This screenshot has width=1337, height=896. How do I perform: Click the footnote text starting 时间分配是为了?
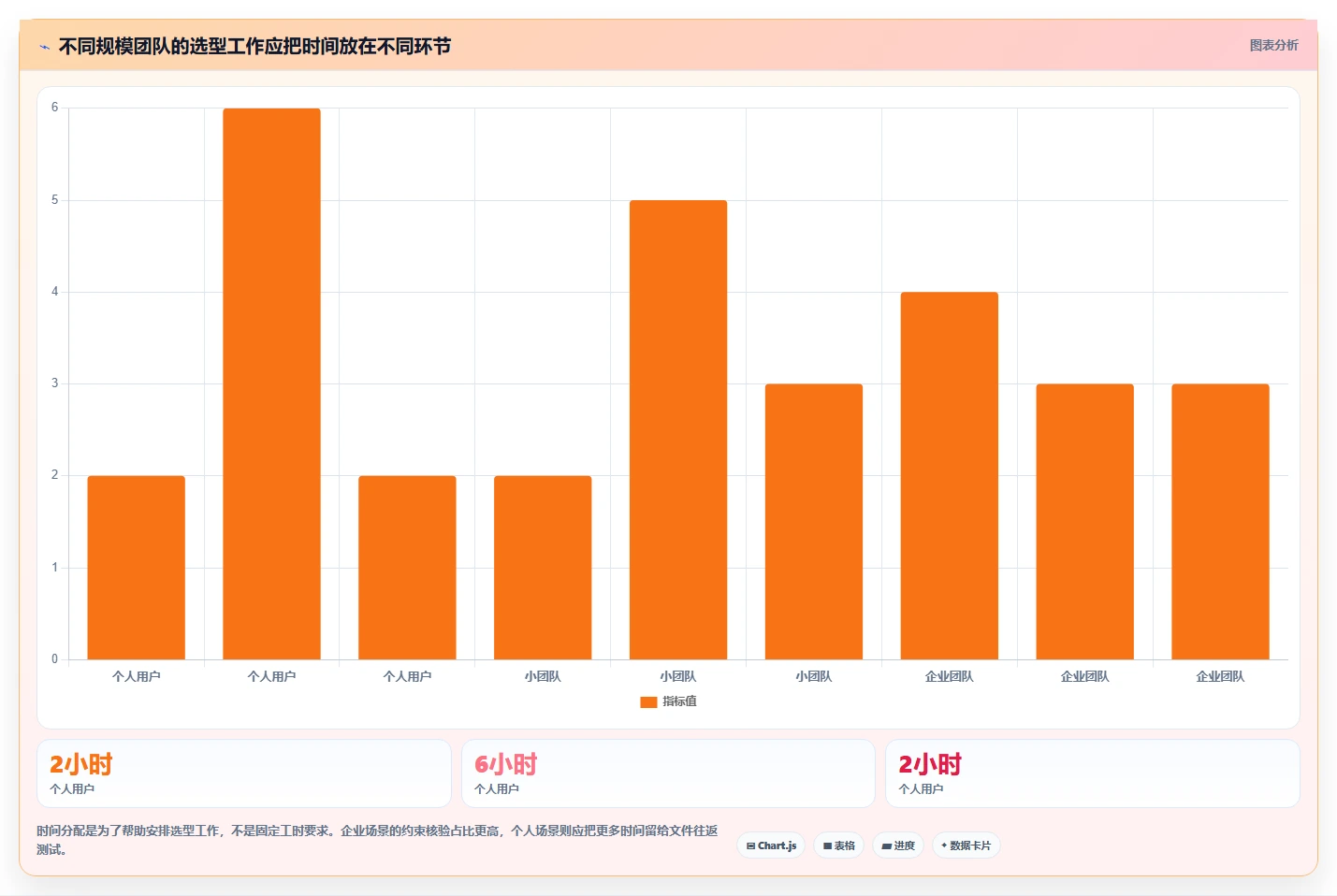pyautogui.click(x=378, y=840)
